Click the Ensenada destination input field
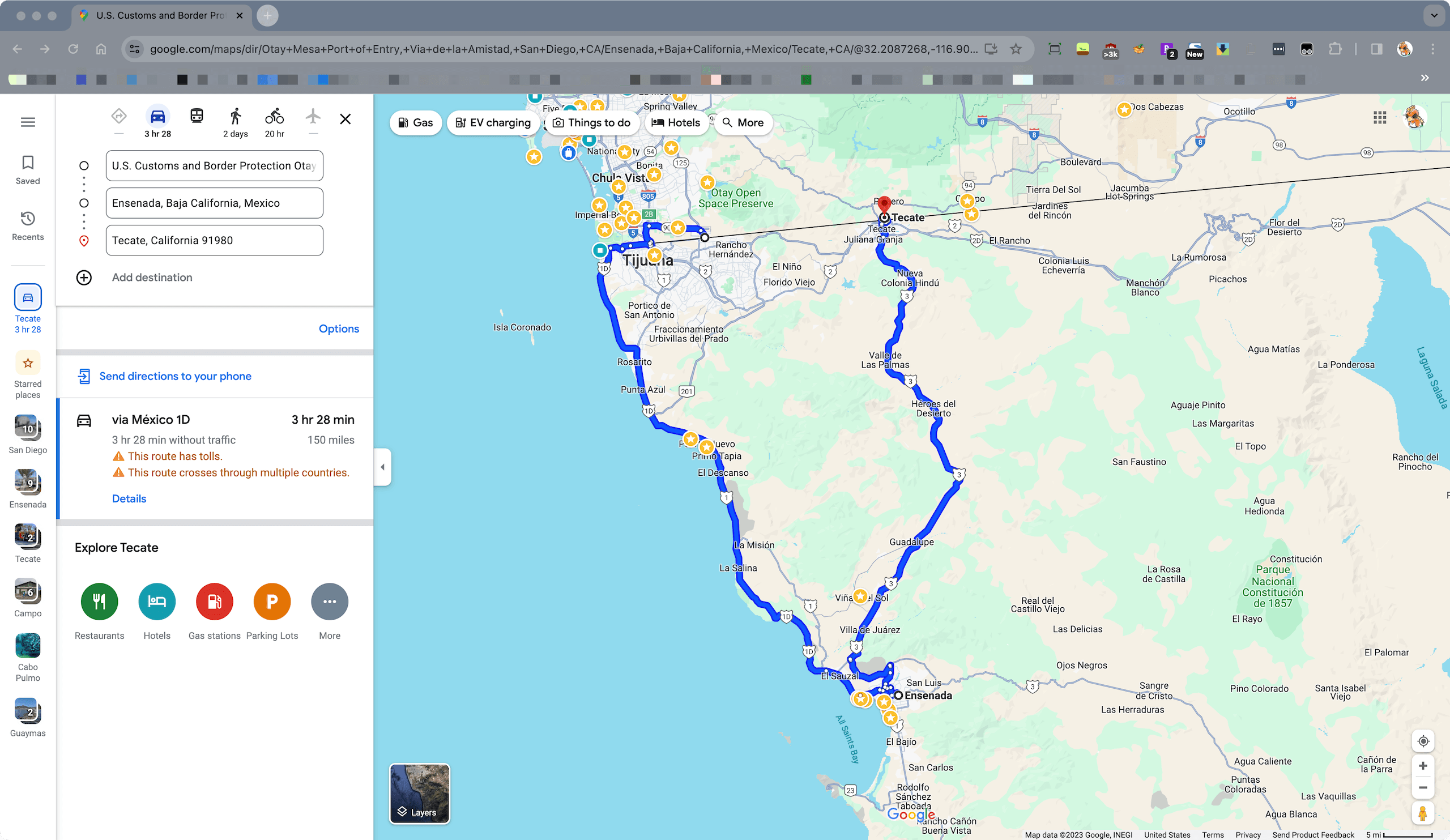Image resolution: width=1450 pixels, height=840 pixels. (x=214, y=203)
